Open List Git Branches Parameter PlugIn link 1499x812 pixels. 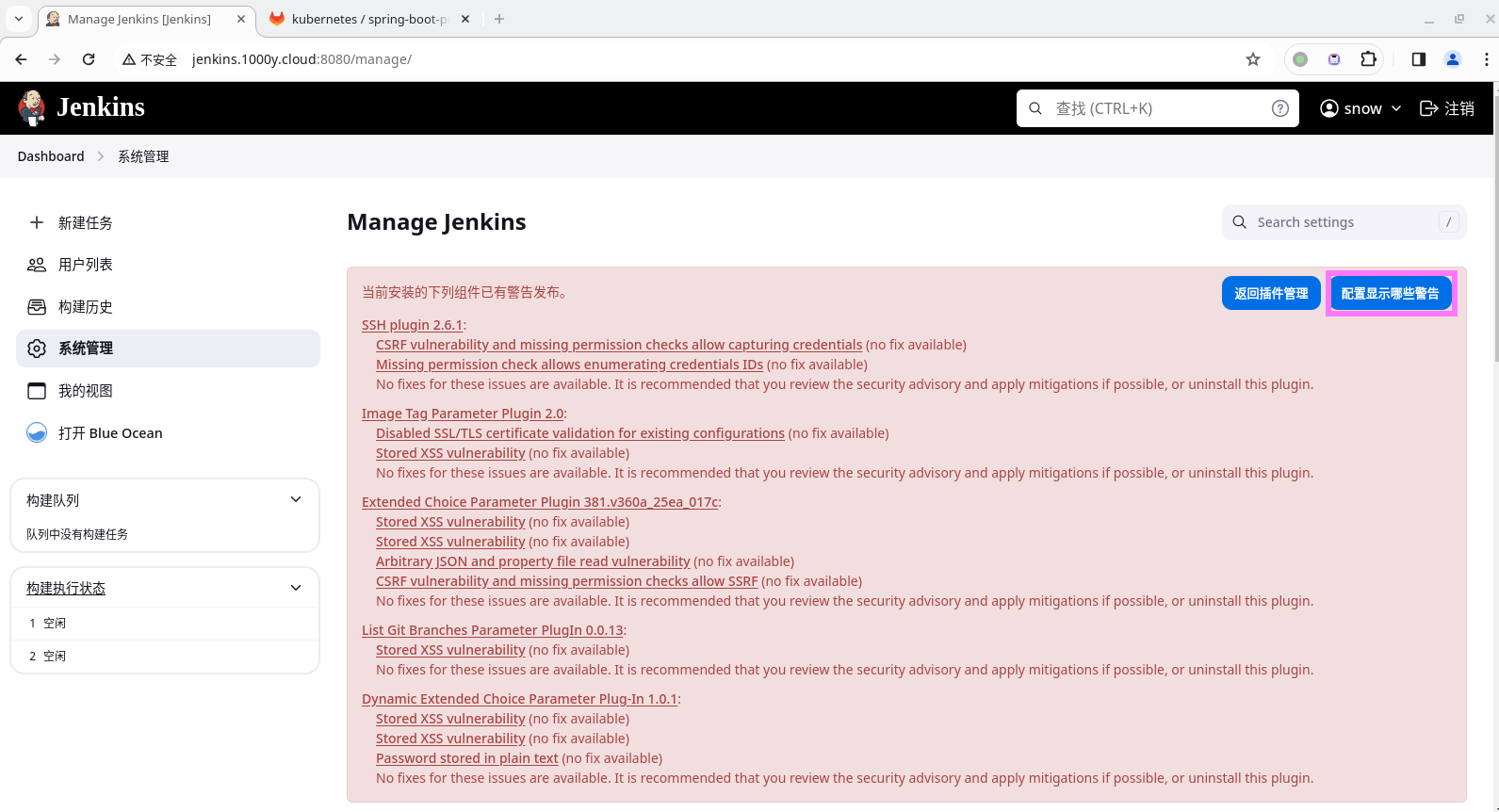493,630
